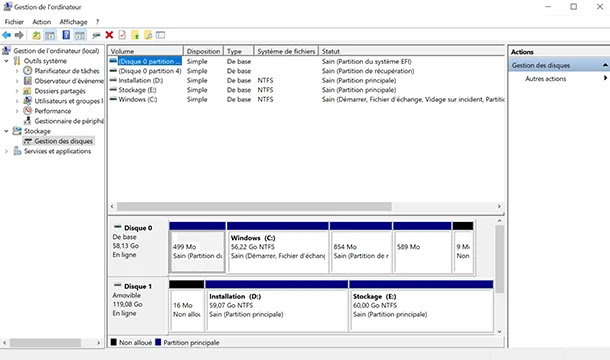The height and width of the screenshot is (360, 610).
Task: Open the Fichier menu
Action: (14, 22)
